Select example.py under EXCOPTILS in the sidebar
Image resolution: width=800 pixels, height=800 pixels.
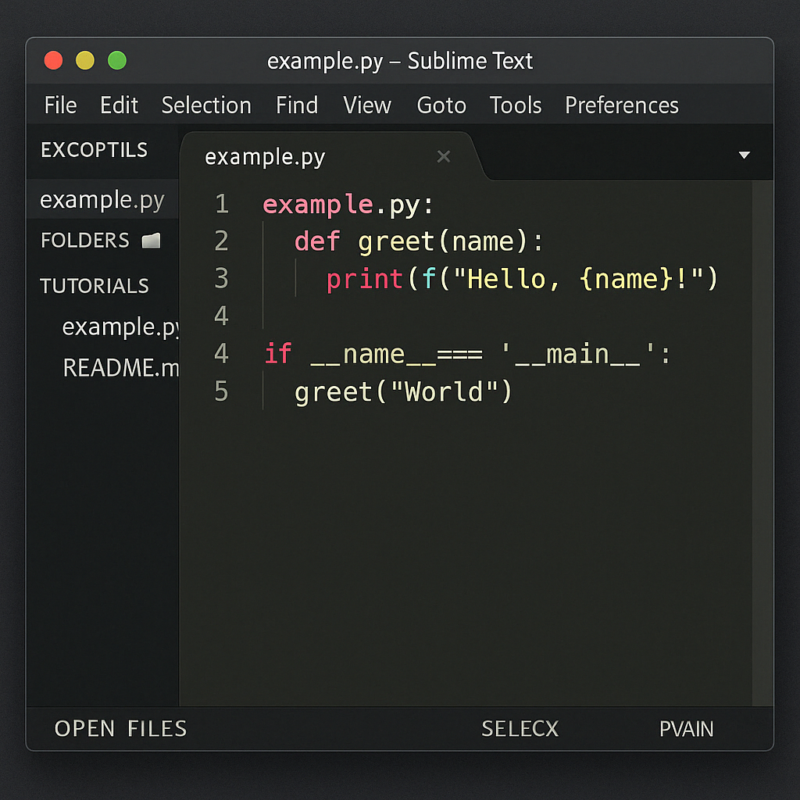pos(102,199)
